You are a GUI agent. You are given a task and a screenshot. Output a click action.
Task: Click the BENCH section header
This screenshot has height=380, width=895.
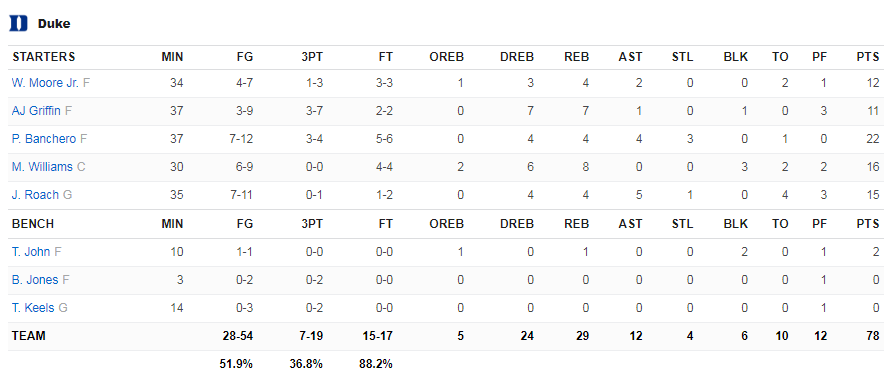(33, 224)
